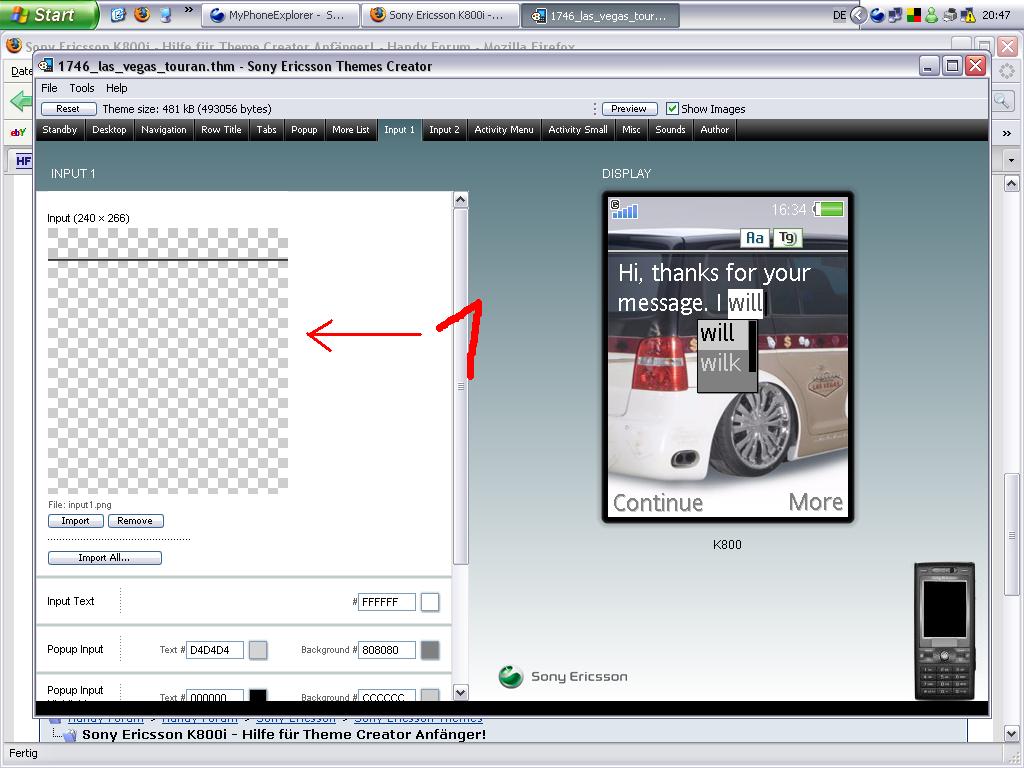Launch Firefox from the Quick Launch bar
The image size is (1024, 768).
click(x=142, y=14)
